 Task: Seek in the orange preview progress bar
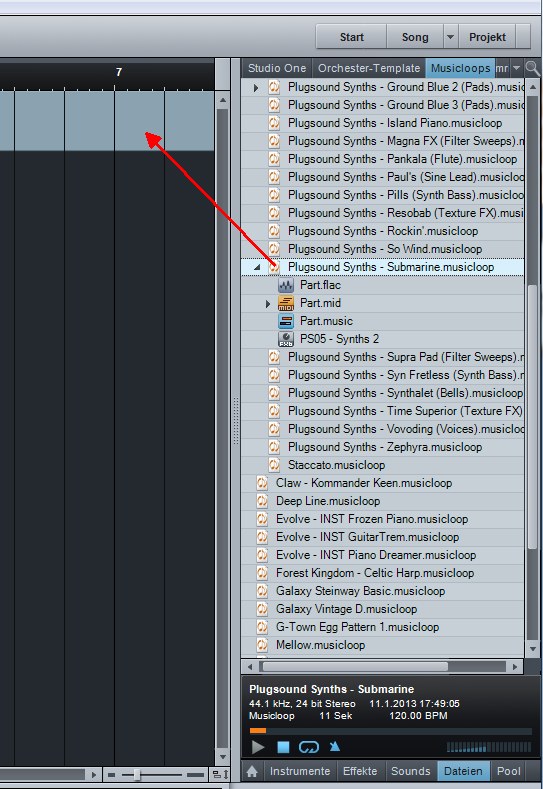tap(391, 730)
